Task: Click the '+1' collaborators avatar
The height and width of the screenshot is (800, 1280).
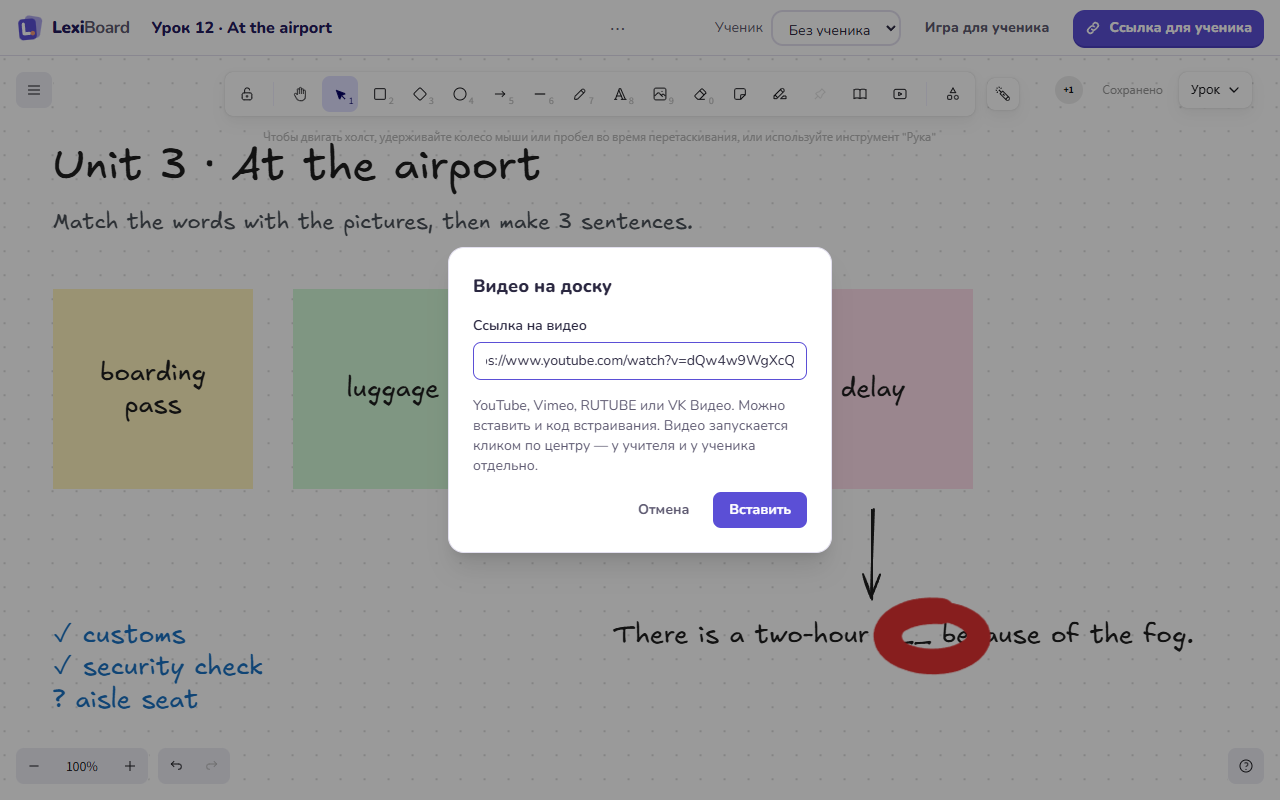Action: [x=1068, y=90]
